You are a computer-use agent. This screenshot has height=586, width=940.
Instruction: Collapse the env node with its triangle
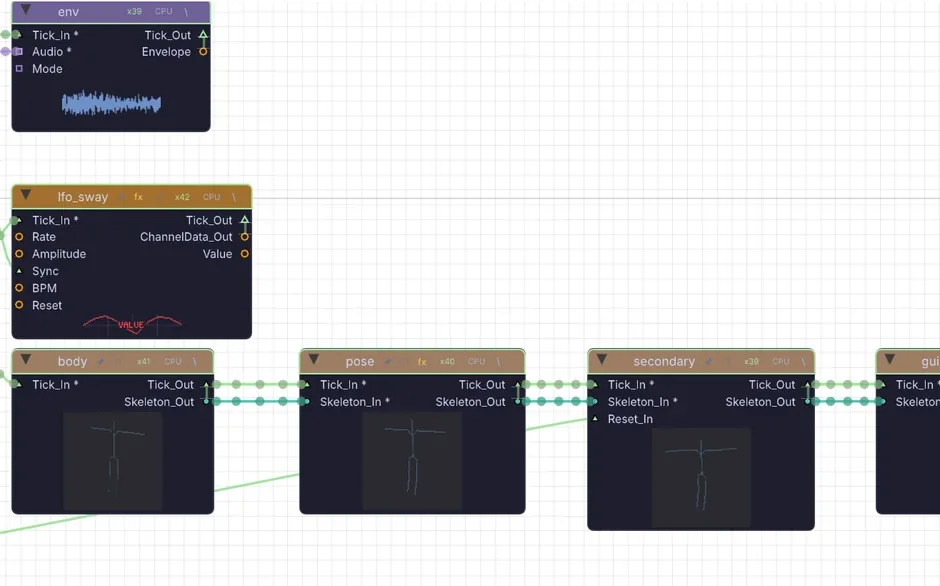tap(26, 10)
